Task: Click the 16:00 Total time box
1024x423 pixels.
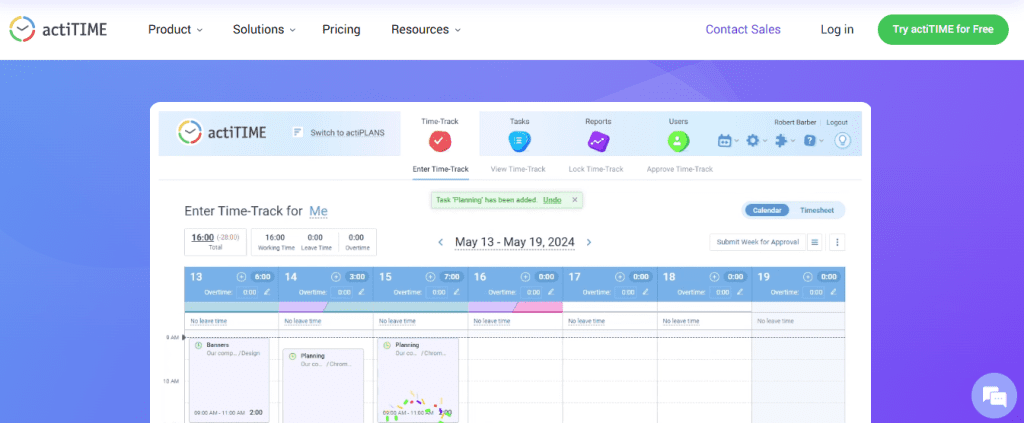Action: [216, 242]
